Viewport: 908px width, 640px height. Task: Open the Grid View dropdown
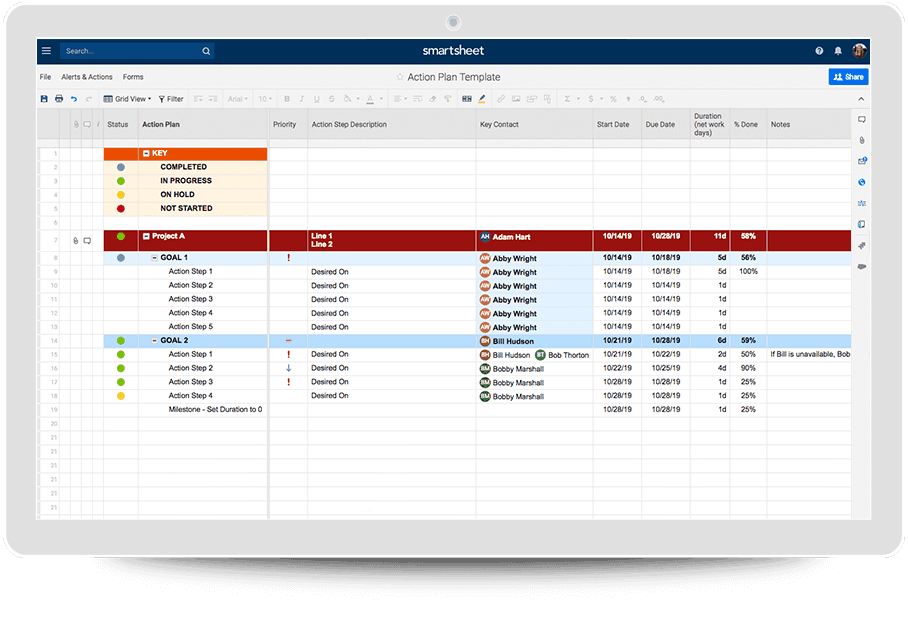coord(127,99)
